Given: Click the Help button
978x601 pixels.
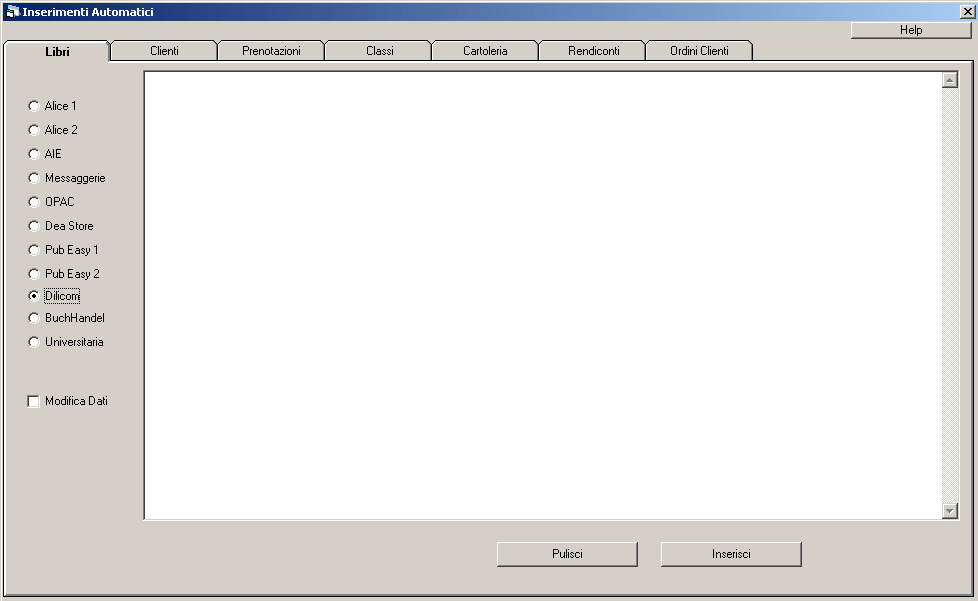Looking at the screenshot, I should click(x=911, y=30).
